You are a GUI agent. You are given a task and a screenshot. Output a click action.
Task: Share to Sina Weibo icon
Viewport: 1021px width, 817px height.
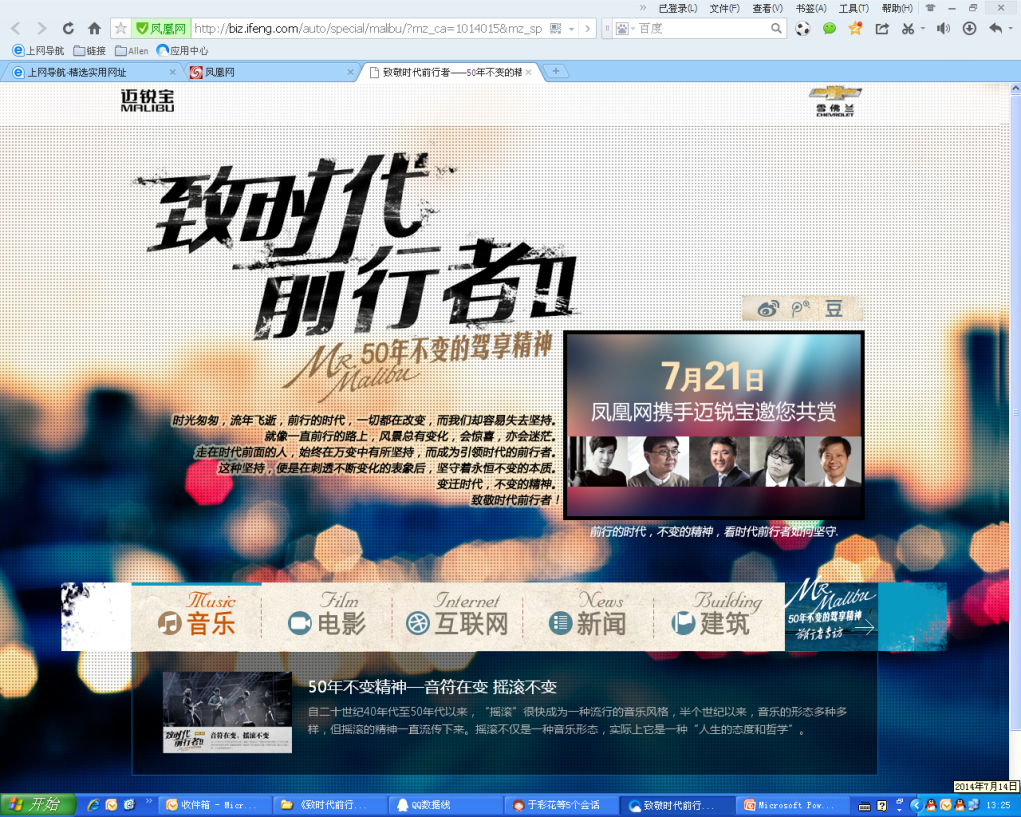pyautogui.click(x=768, y=308)
